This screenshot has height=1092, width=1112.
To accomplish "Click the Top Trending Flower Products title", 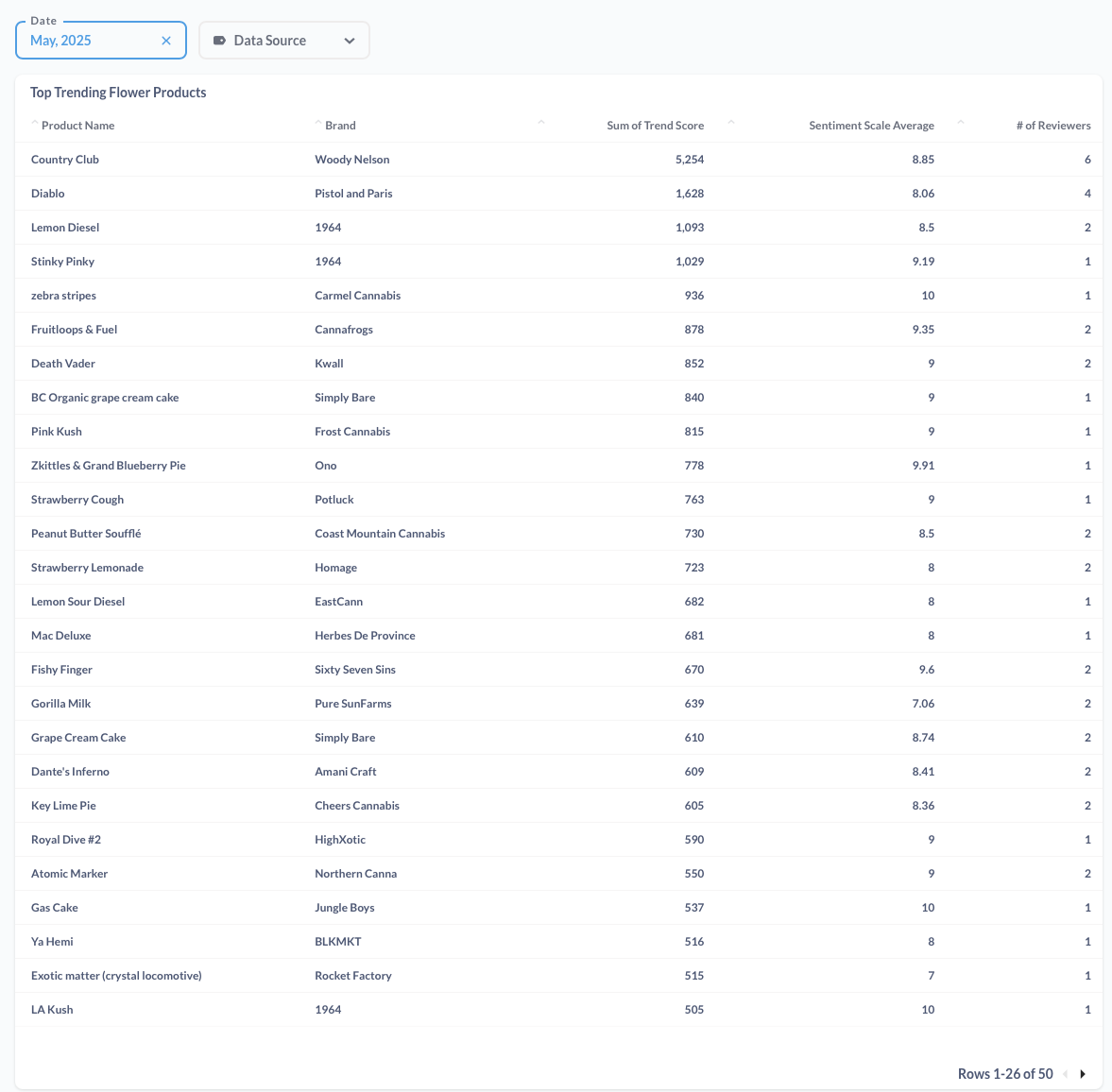I will tap(118, 93).
